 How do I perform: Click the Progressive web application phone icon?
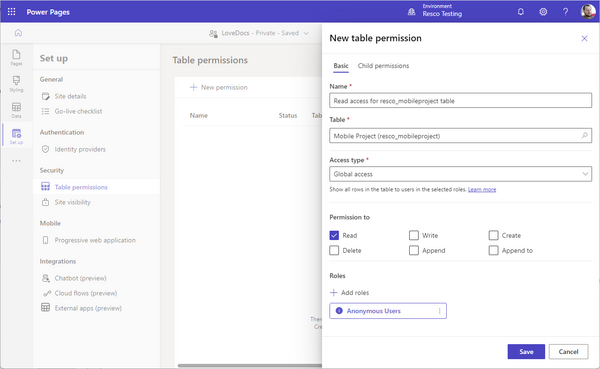tap(46, 240)
